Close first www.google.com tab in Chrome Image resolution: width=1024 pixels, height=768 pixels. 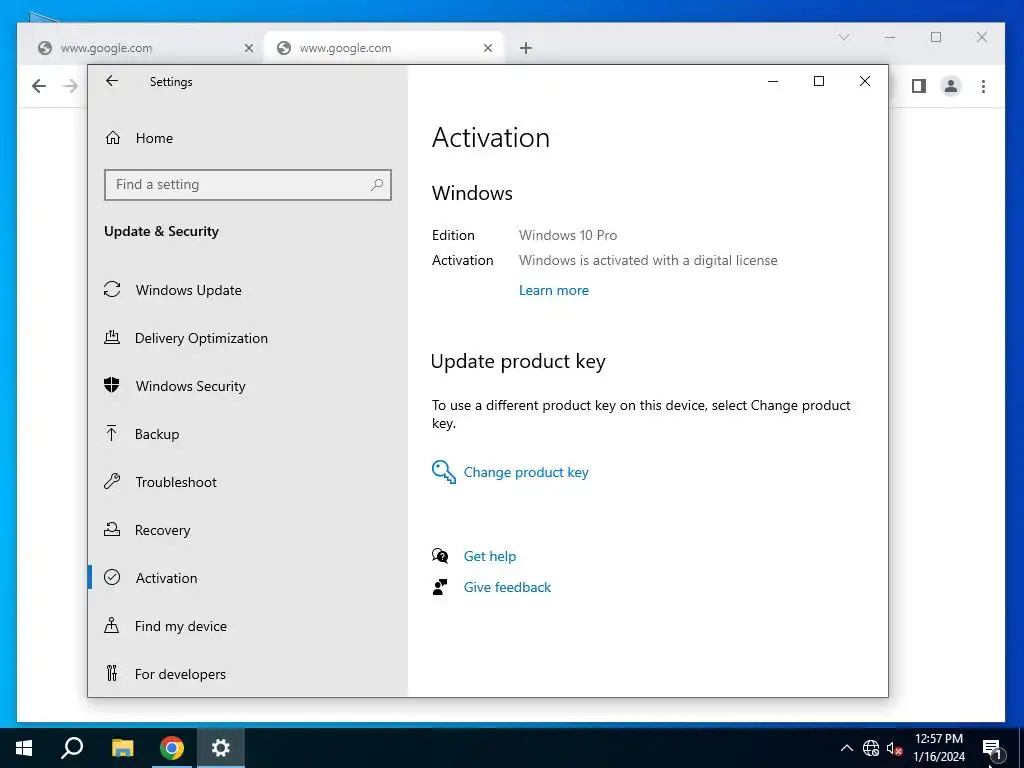(249, 48)
